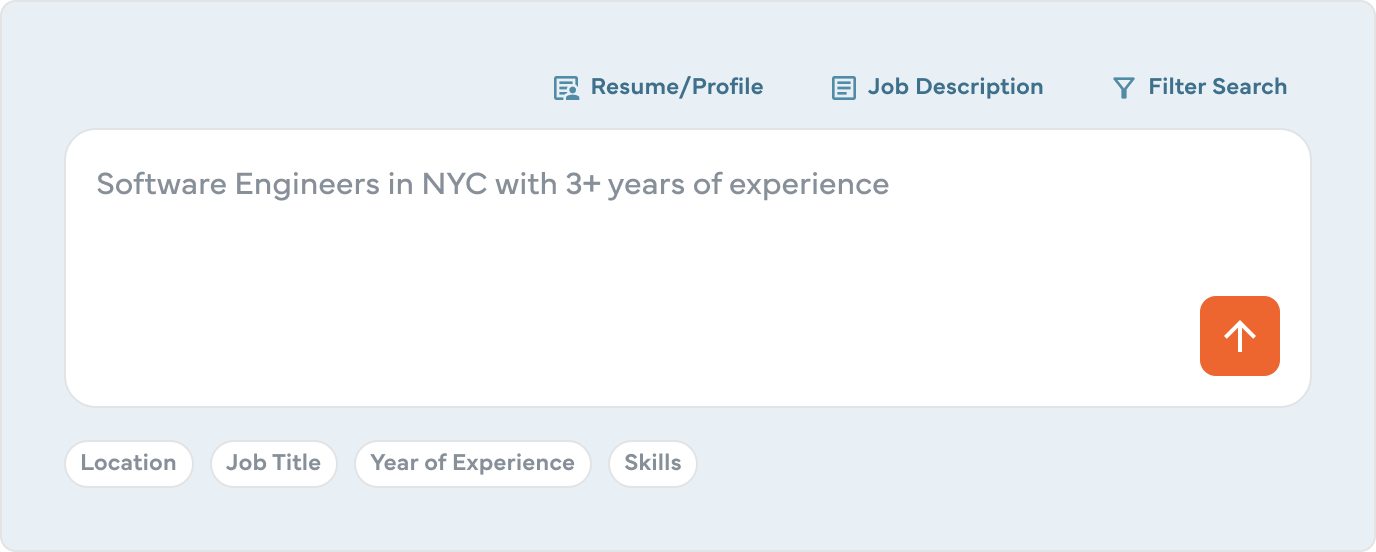Select the Year of Experience chip
Screen dimensions: 1376x552
pos(472,463)
